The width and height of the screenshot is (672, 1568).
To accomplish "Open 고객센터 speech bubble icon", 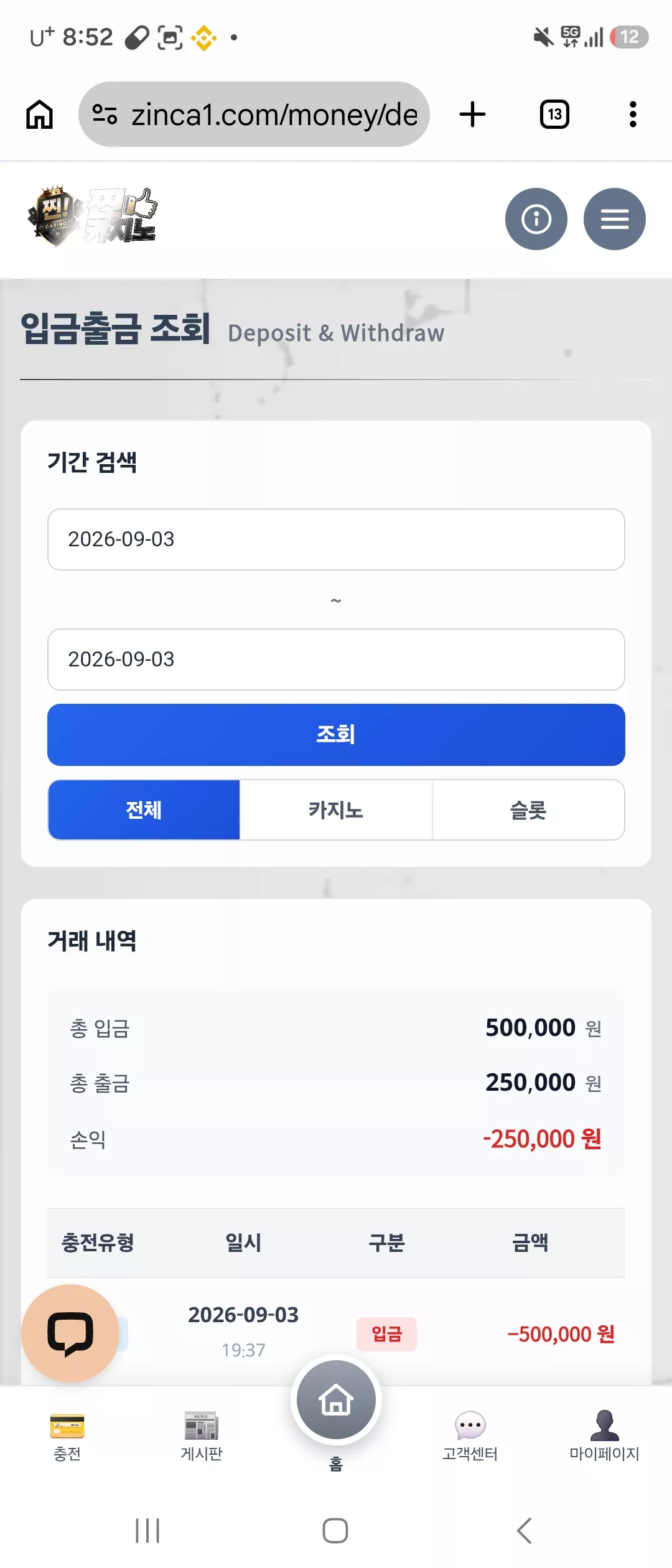I will tap(470, 1426).
